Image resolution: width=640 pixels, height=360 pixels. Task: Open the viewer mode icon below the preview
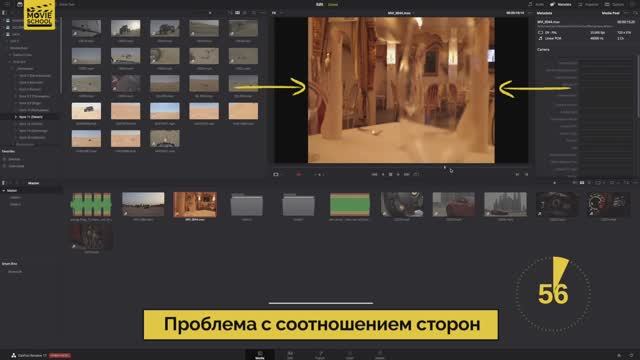(x=276, y=174)
